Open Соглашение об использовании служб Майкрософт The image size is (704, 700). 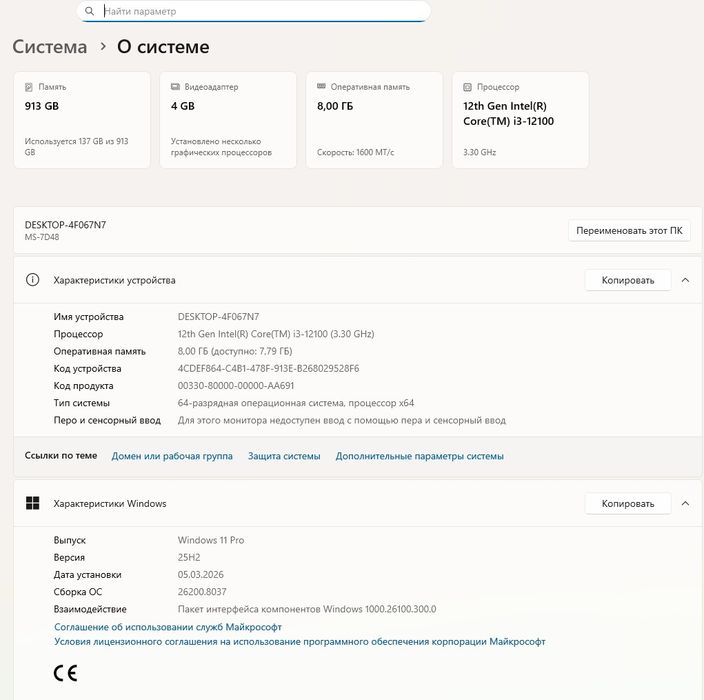click(168, 627)
